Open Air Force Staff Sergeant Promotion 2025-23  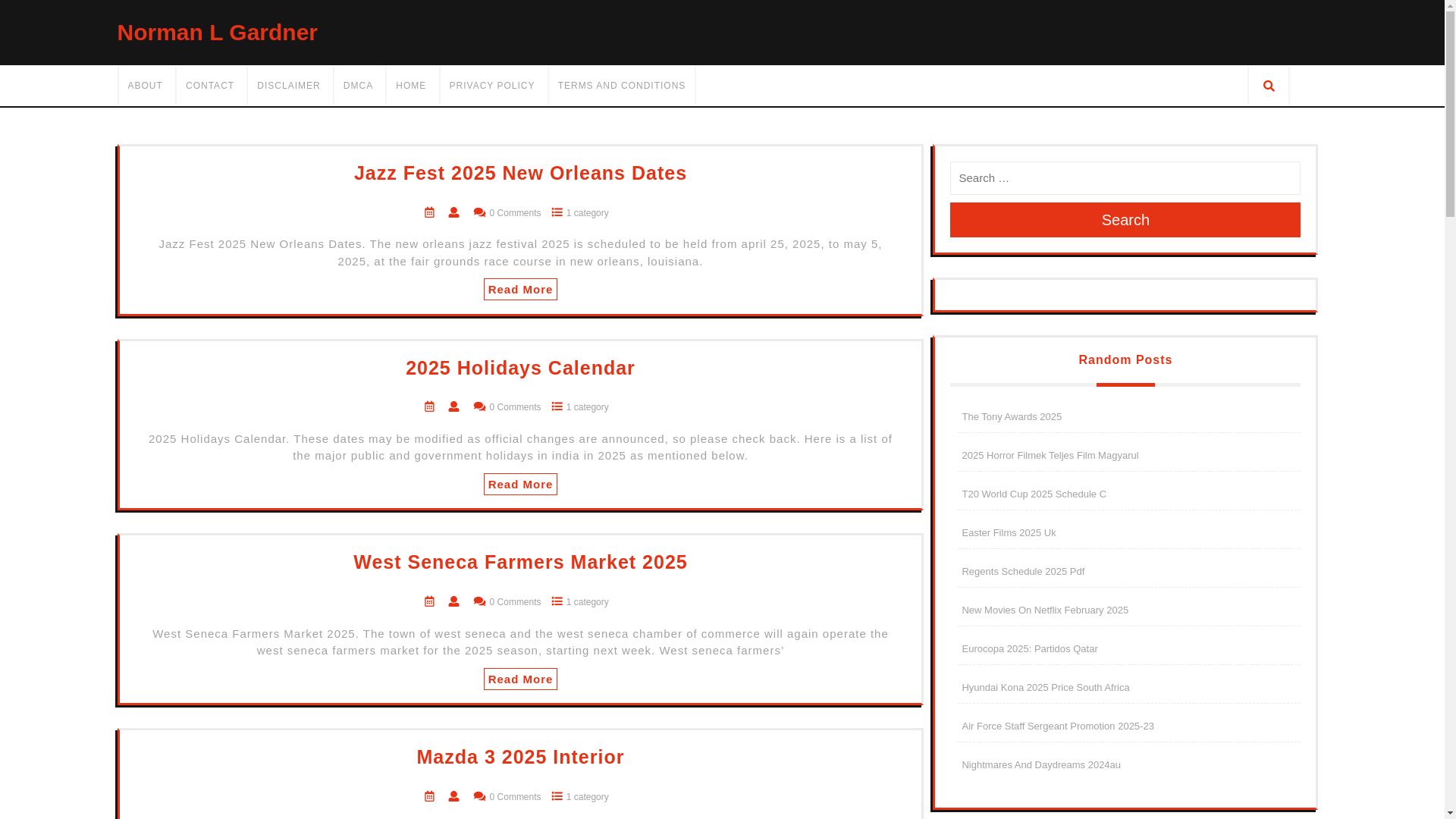(1058, 726)
